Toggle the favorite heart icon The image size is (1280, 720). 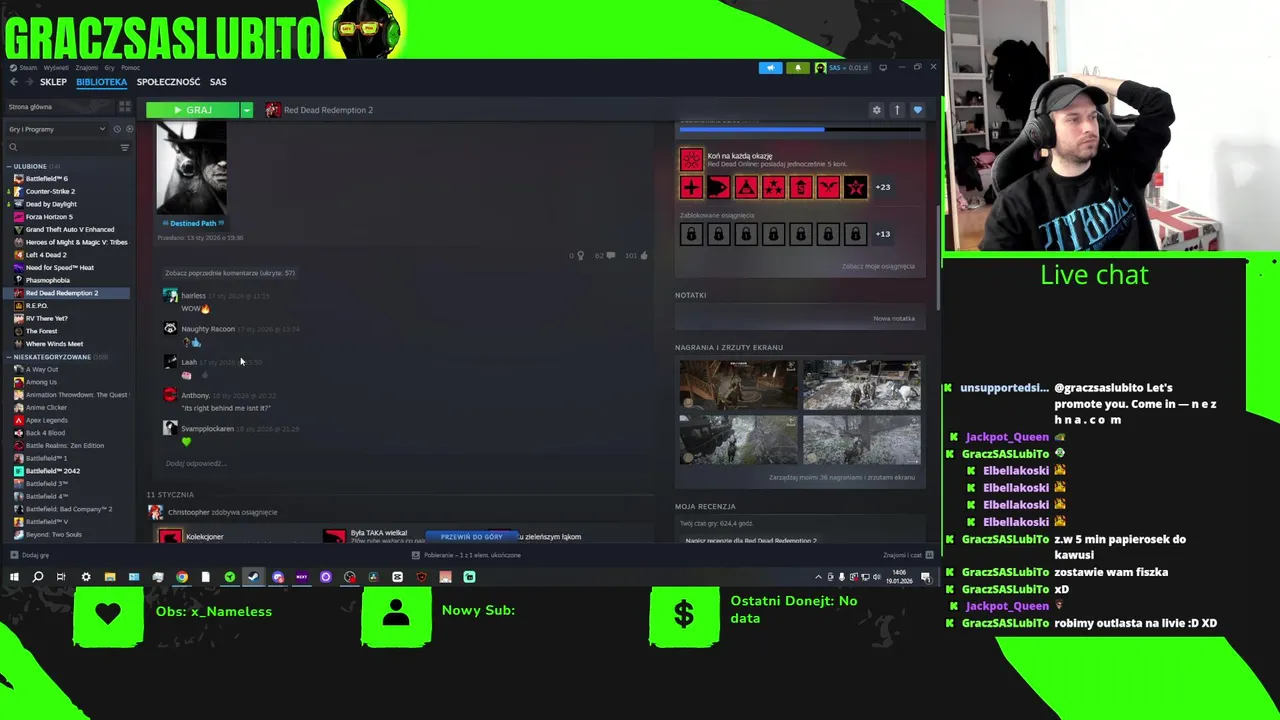(917, 110)
